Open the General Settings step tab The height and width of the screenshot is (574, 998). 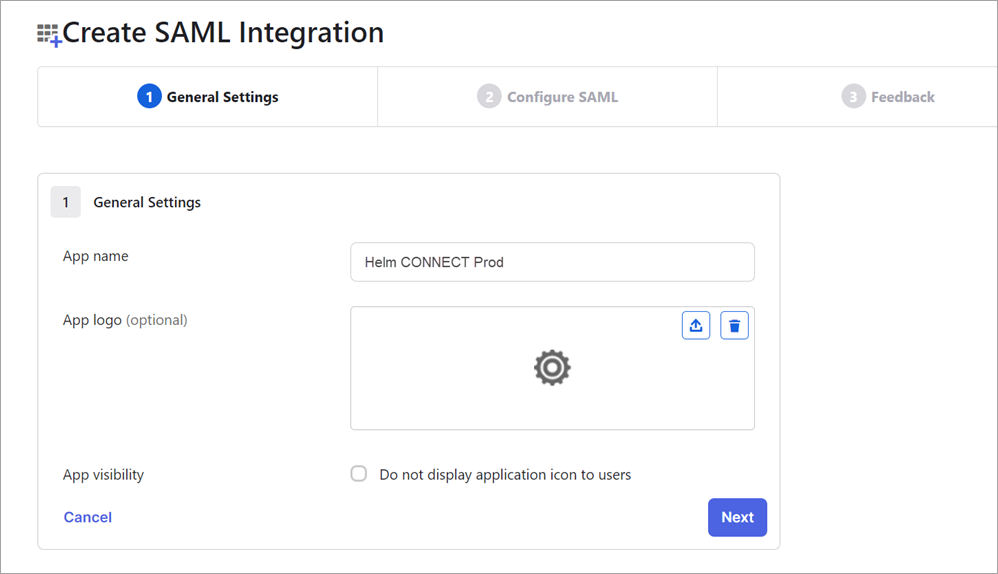[207, 97]
